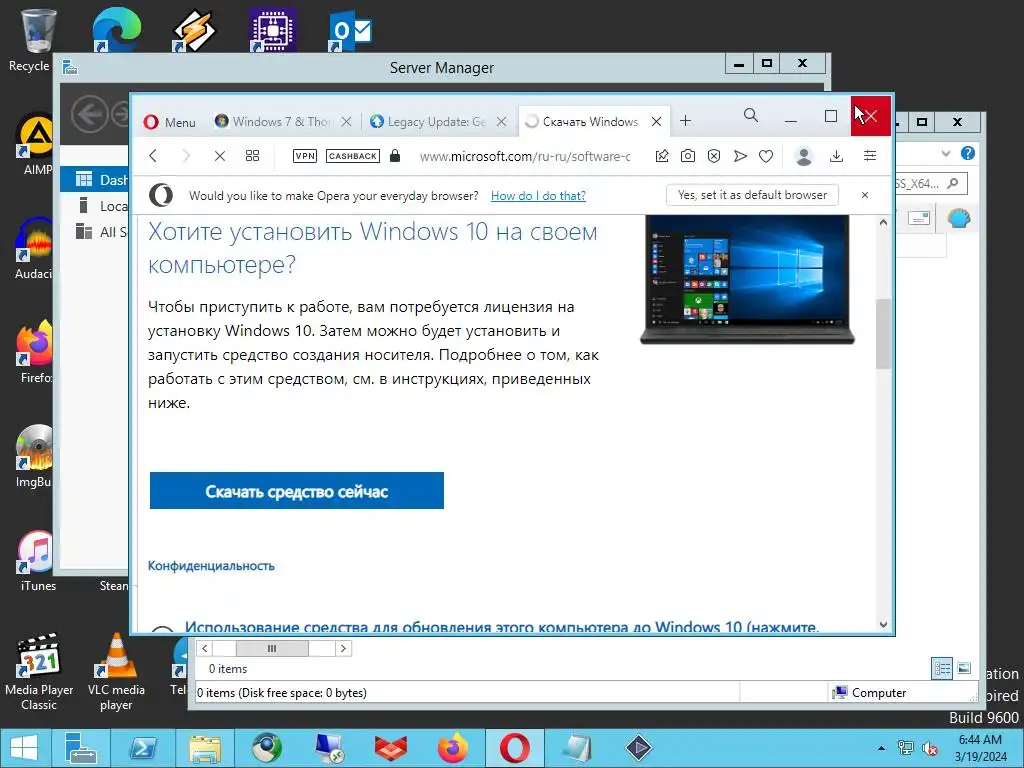This screenshot has height=768, width=1024.
Task: Switch Explorer to details view icon
Action: [942, 668]
